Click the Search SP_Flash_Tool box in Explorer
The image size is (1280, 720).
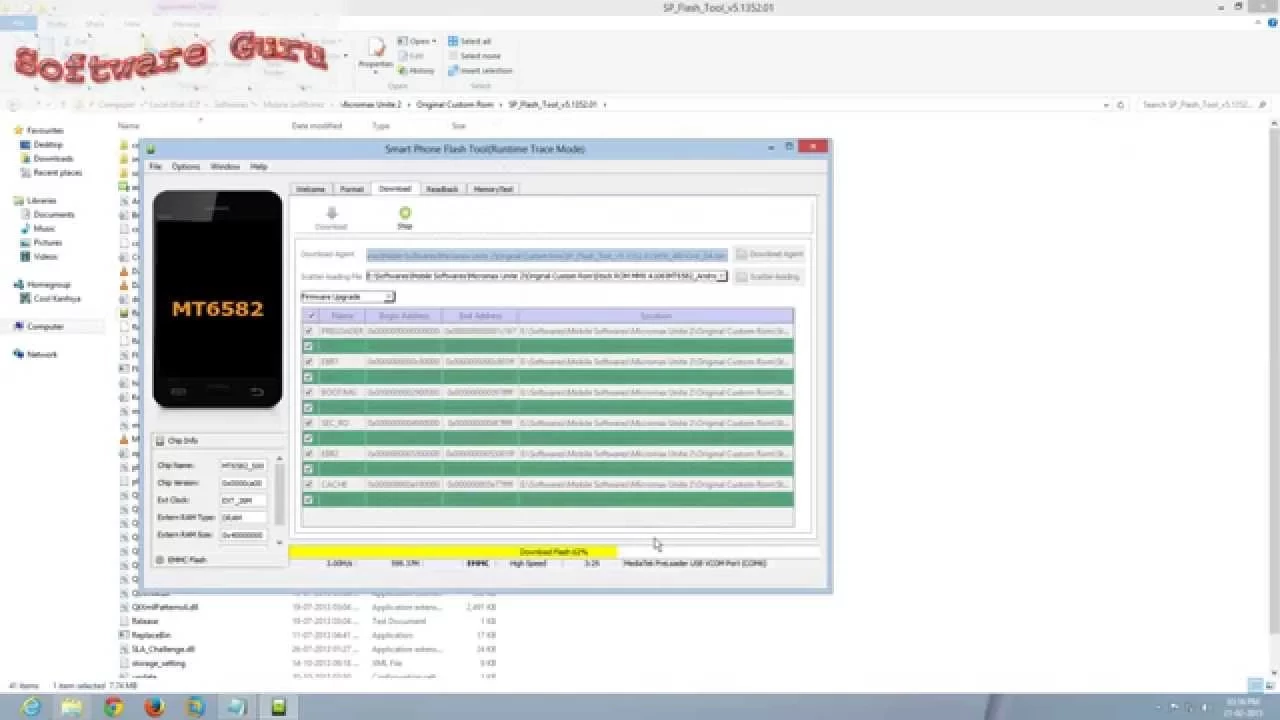[x=1204, y=104]
